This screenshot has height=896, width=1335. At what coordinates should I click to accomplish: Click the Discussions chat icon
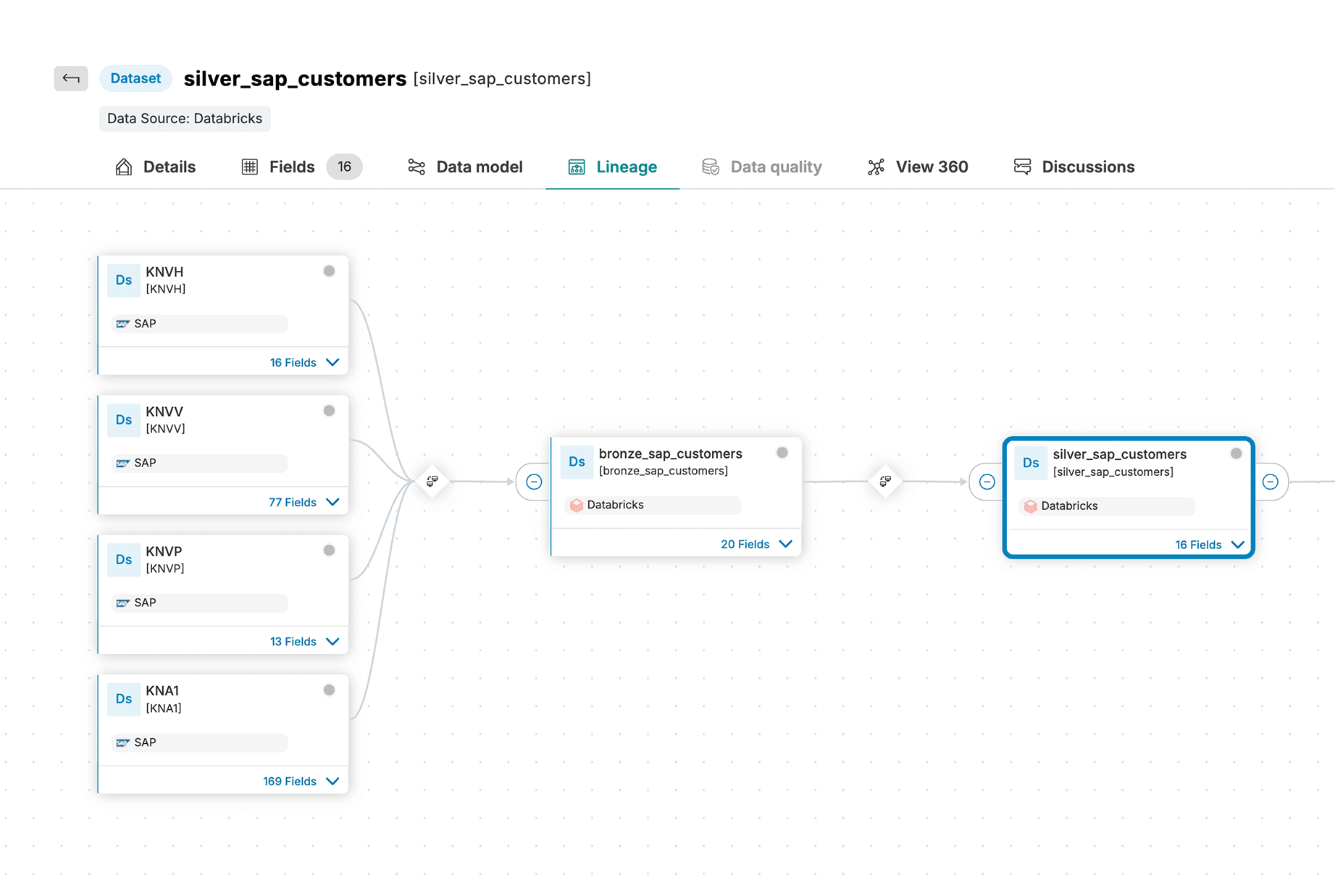coord(1023,167)
